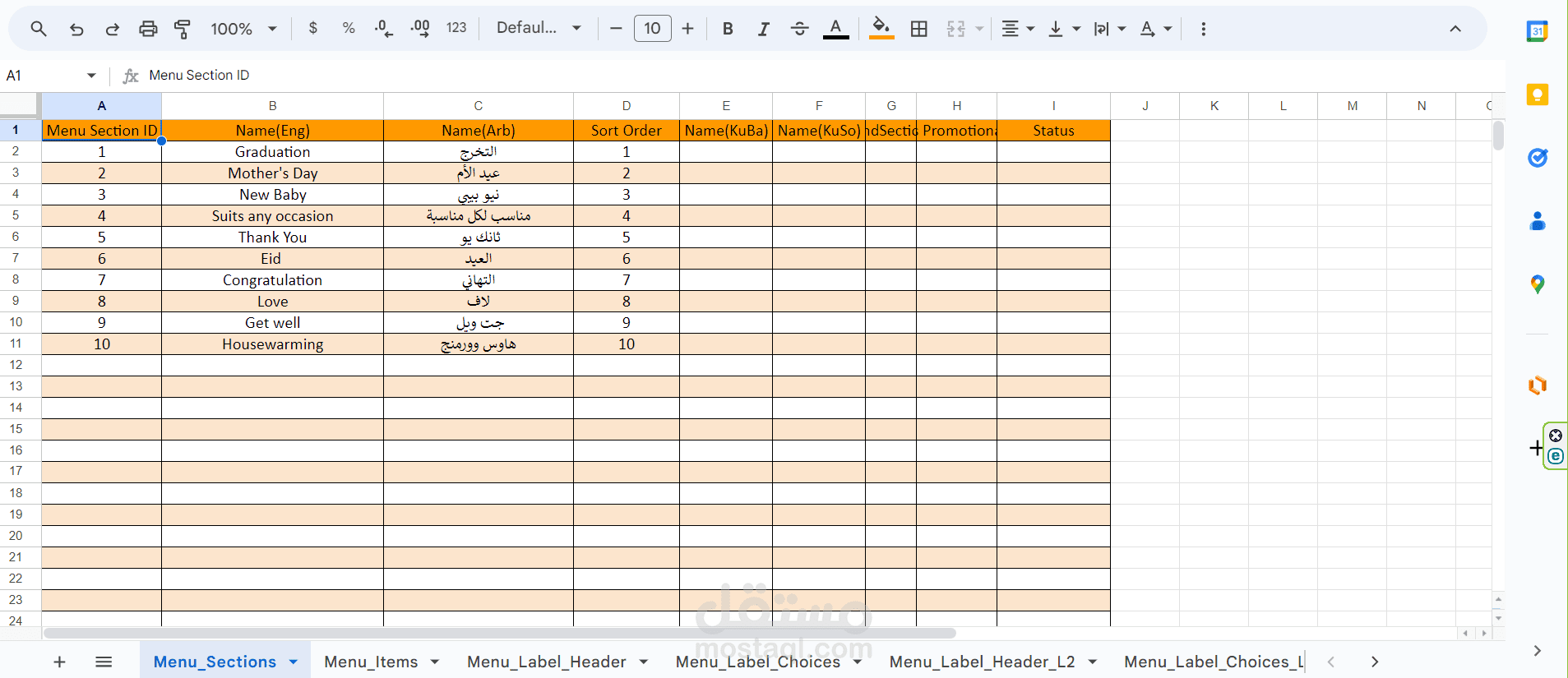Click the horizontal scrollbar thumb

499,634
